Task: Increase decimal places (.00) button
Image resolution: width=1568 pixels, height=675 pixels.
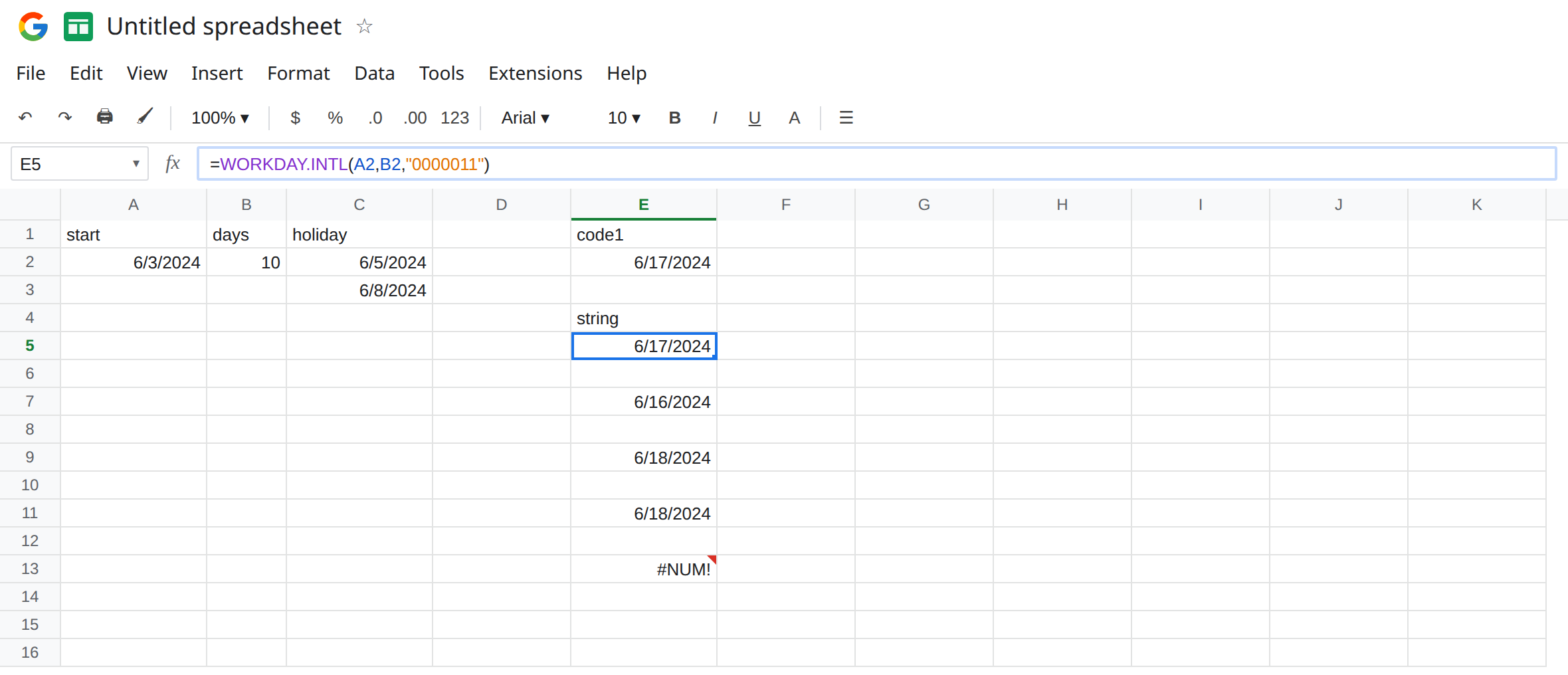Action: (415, 118)
